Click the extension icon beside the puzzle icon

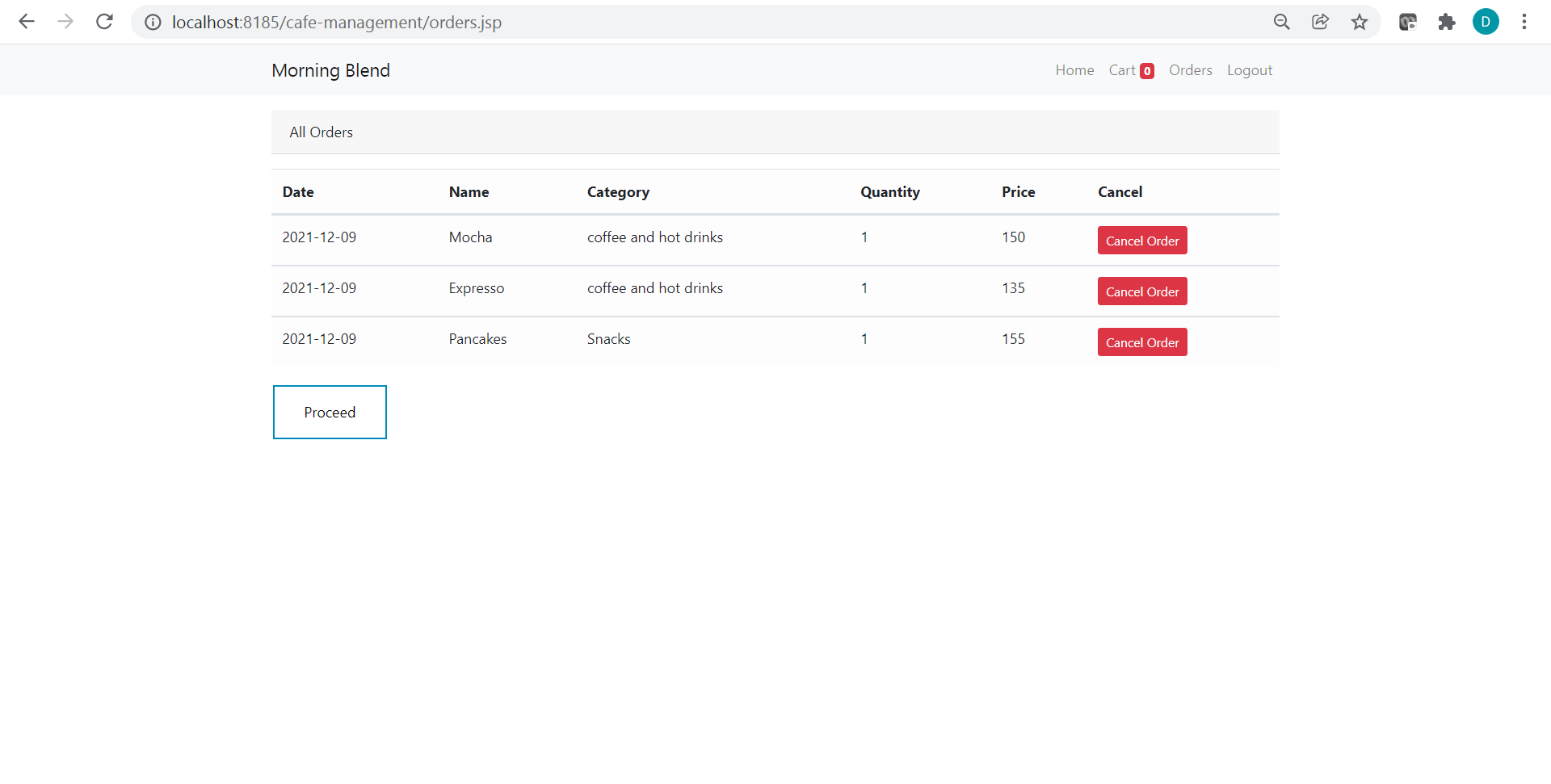click(x=1408, y=22)
